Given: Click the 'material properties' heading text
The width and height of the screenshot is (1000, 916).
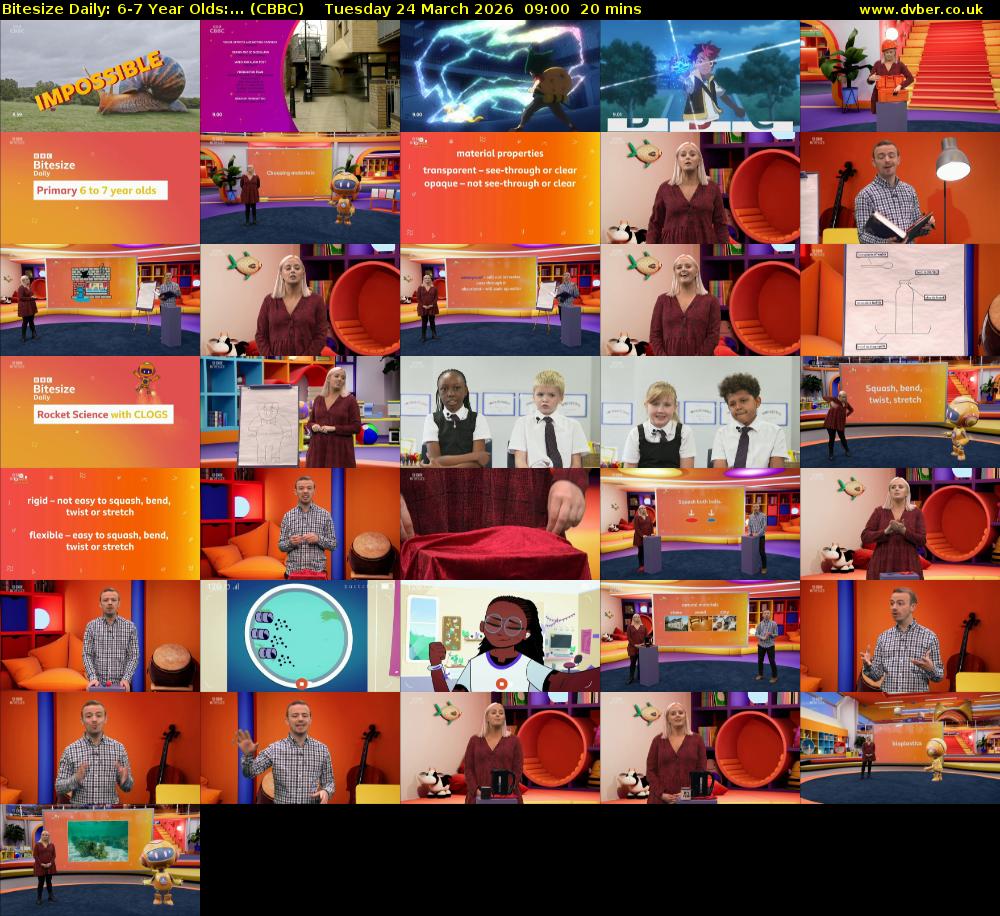Looking at the screenshot, I should [x=500, y=153].
